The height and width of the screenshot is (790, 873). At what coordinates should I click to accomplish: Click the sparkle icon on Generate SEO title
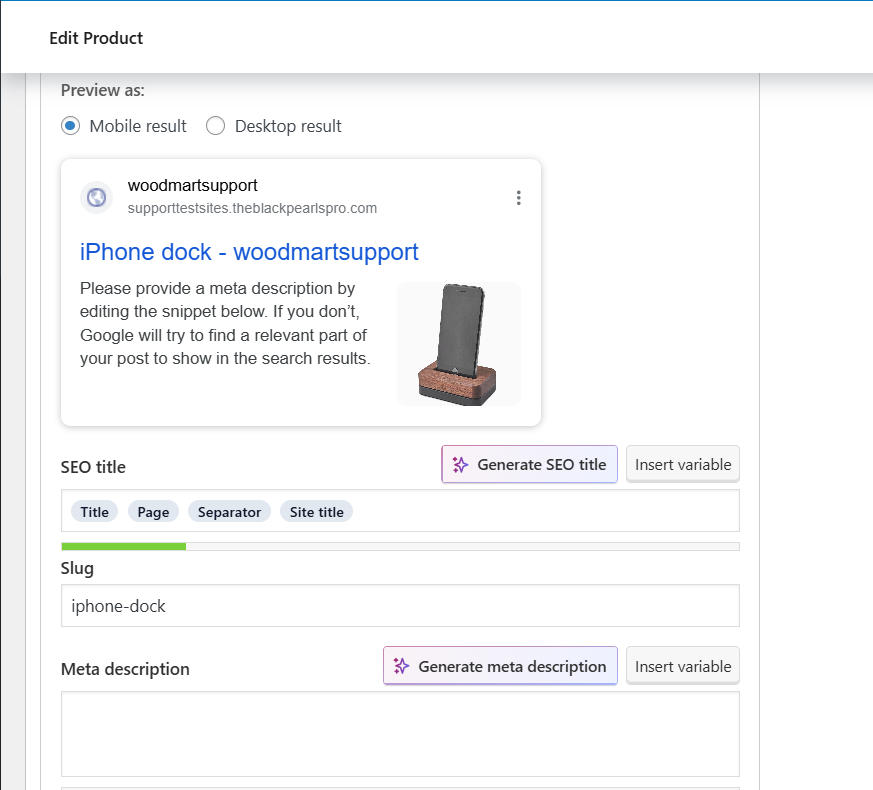460,464
